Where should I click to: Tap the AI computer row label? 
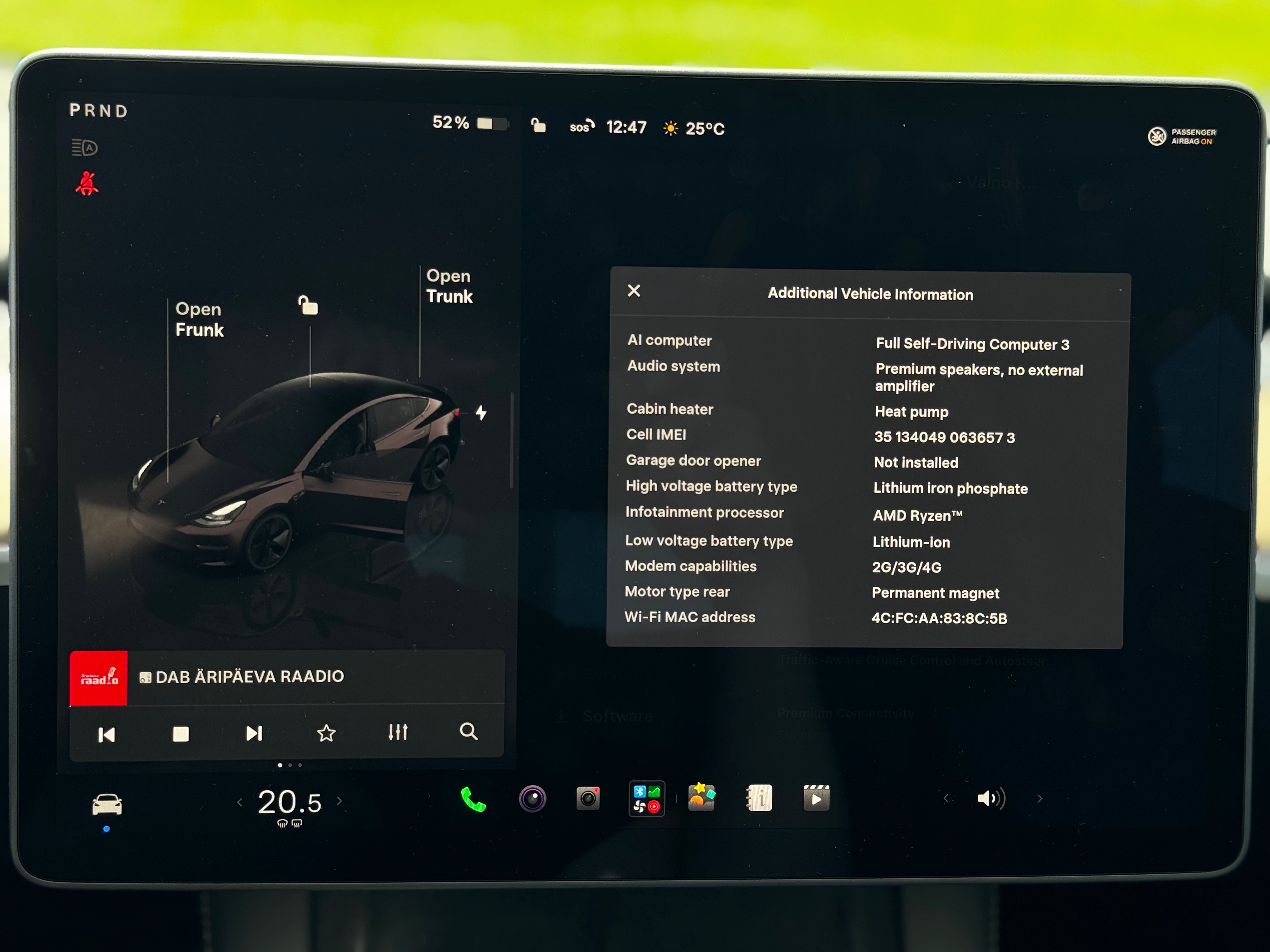(x=669, y=341)
